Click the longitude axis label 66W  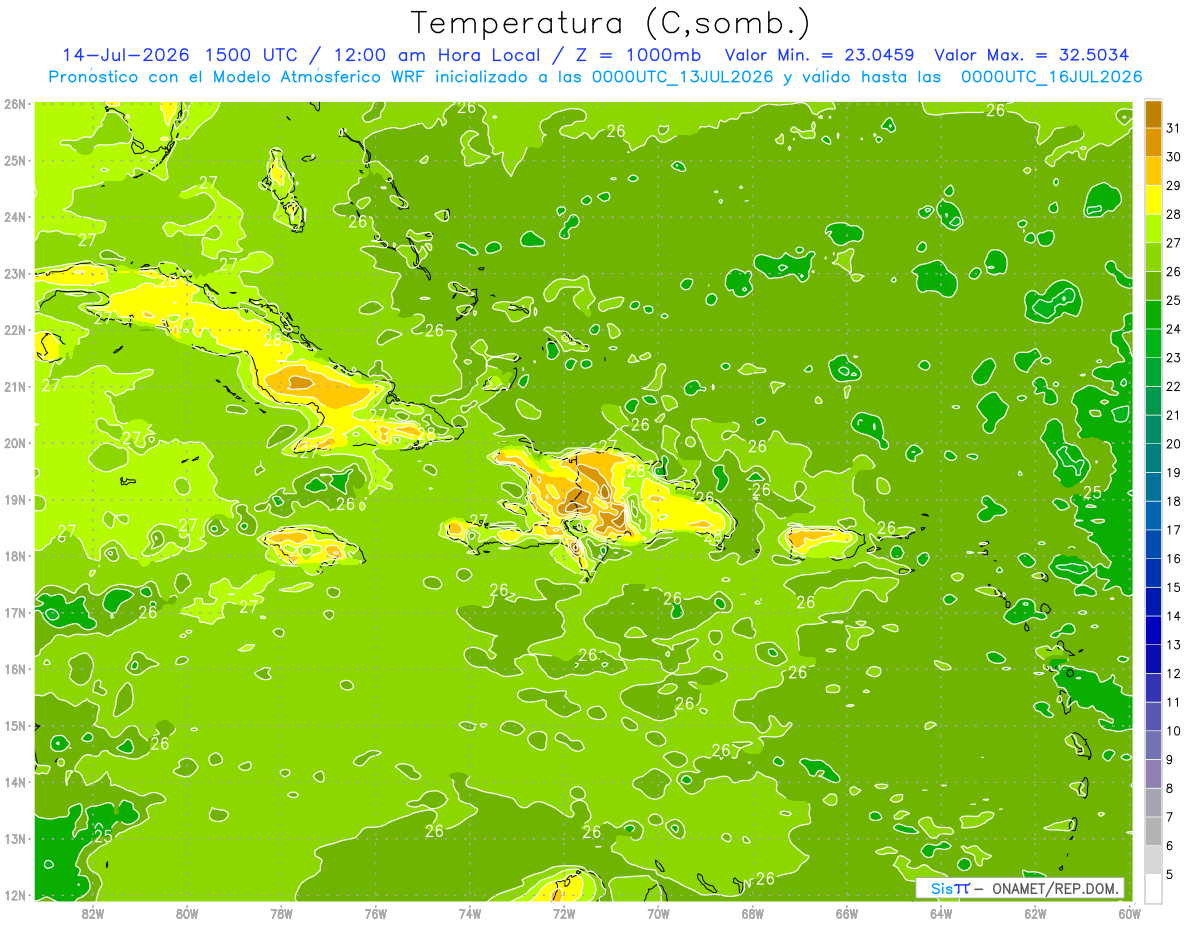coord(846,913)
